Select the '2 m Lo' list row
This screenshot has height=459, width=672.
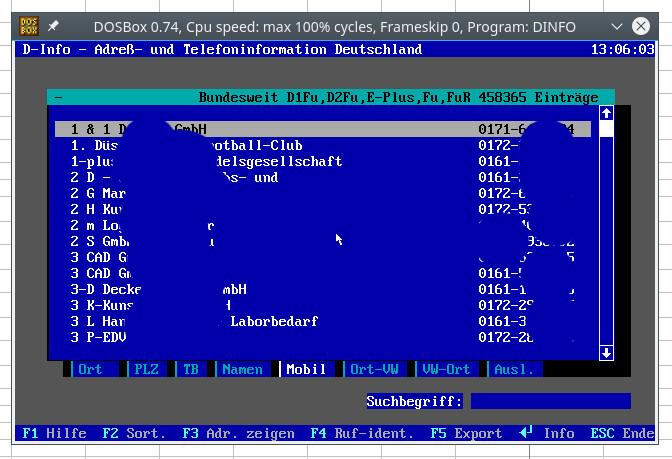pos(323,225)
